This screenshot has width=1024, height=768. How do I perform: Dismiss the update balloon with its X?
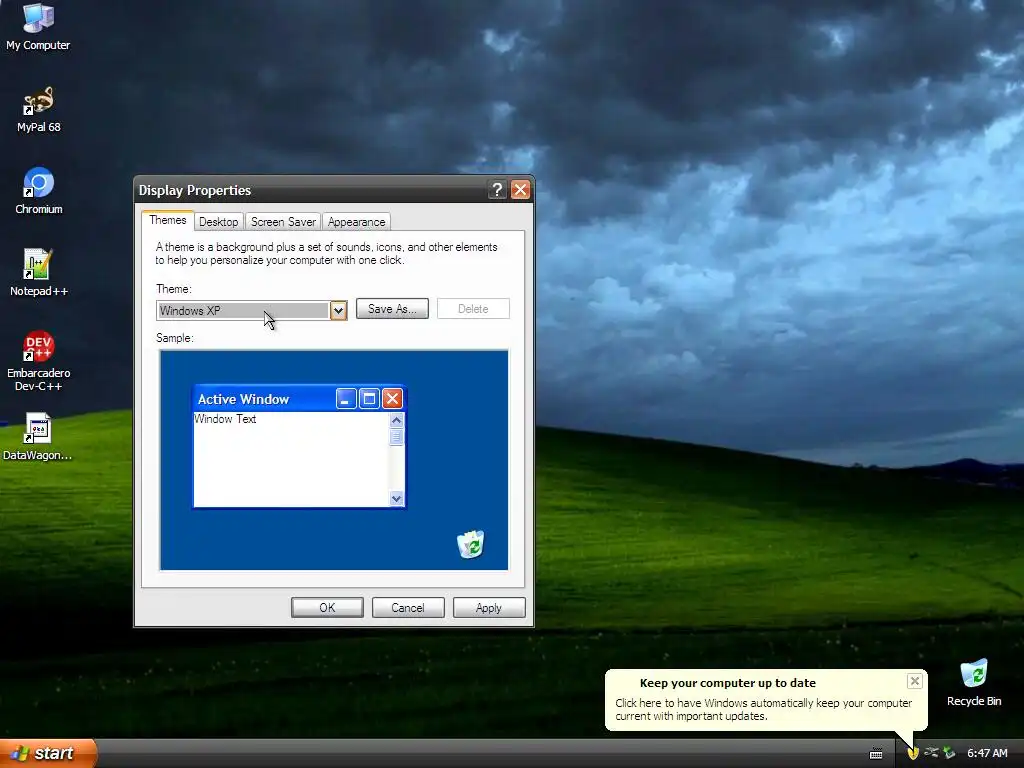point(914,681)
